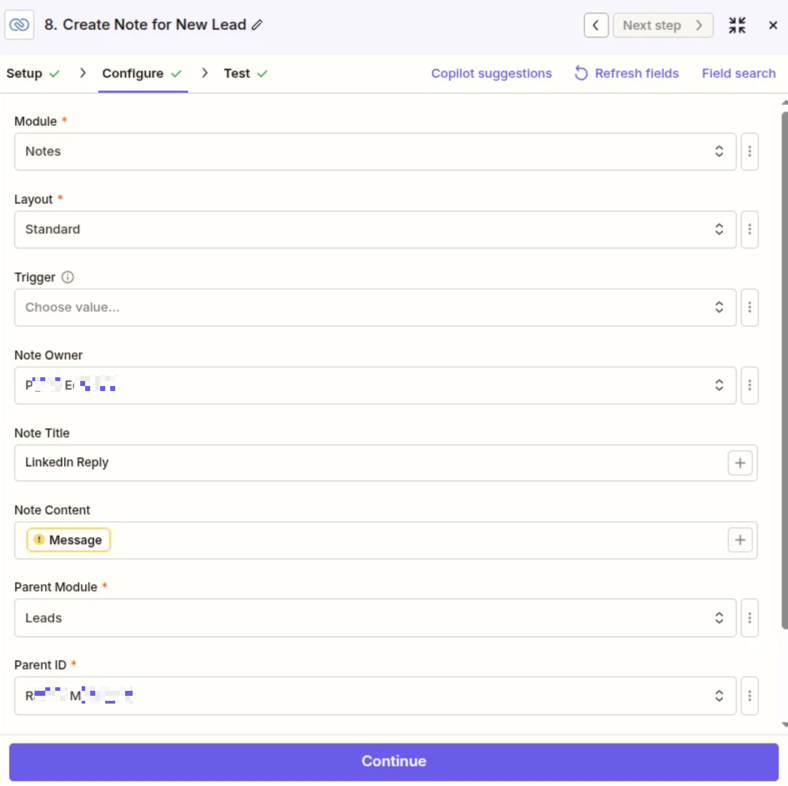788x786 pixels.
Task: Collapse the step editor panel
Action: point(737,25)
